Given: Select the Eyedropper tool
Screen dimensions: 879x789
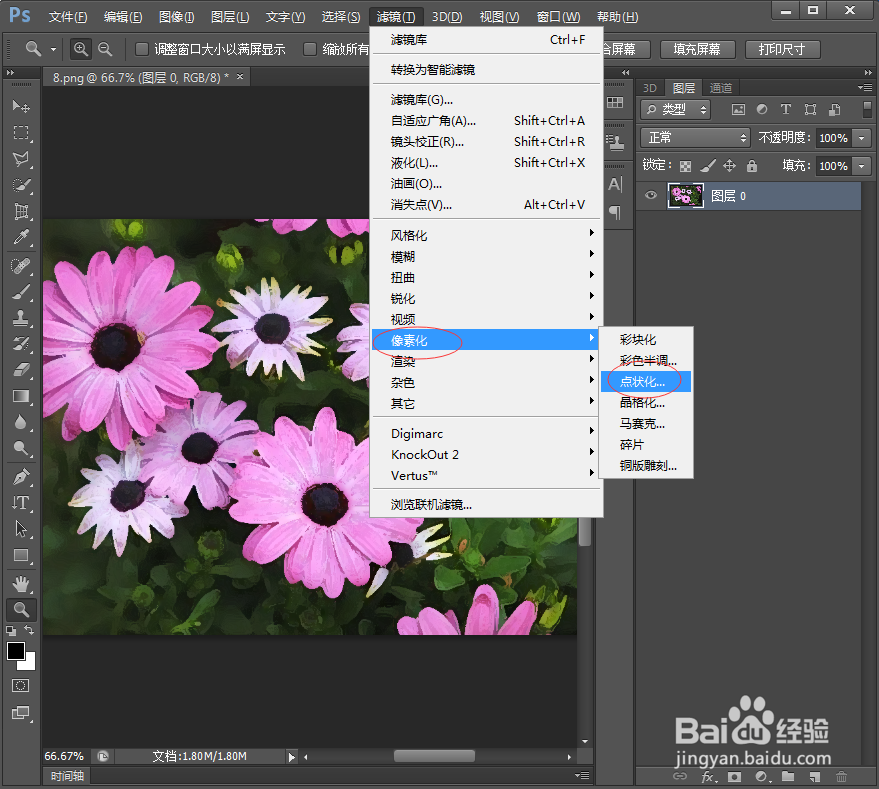Looking at the screenshot, I should click(x=21, y=238).
